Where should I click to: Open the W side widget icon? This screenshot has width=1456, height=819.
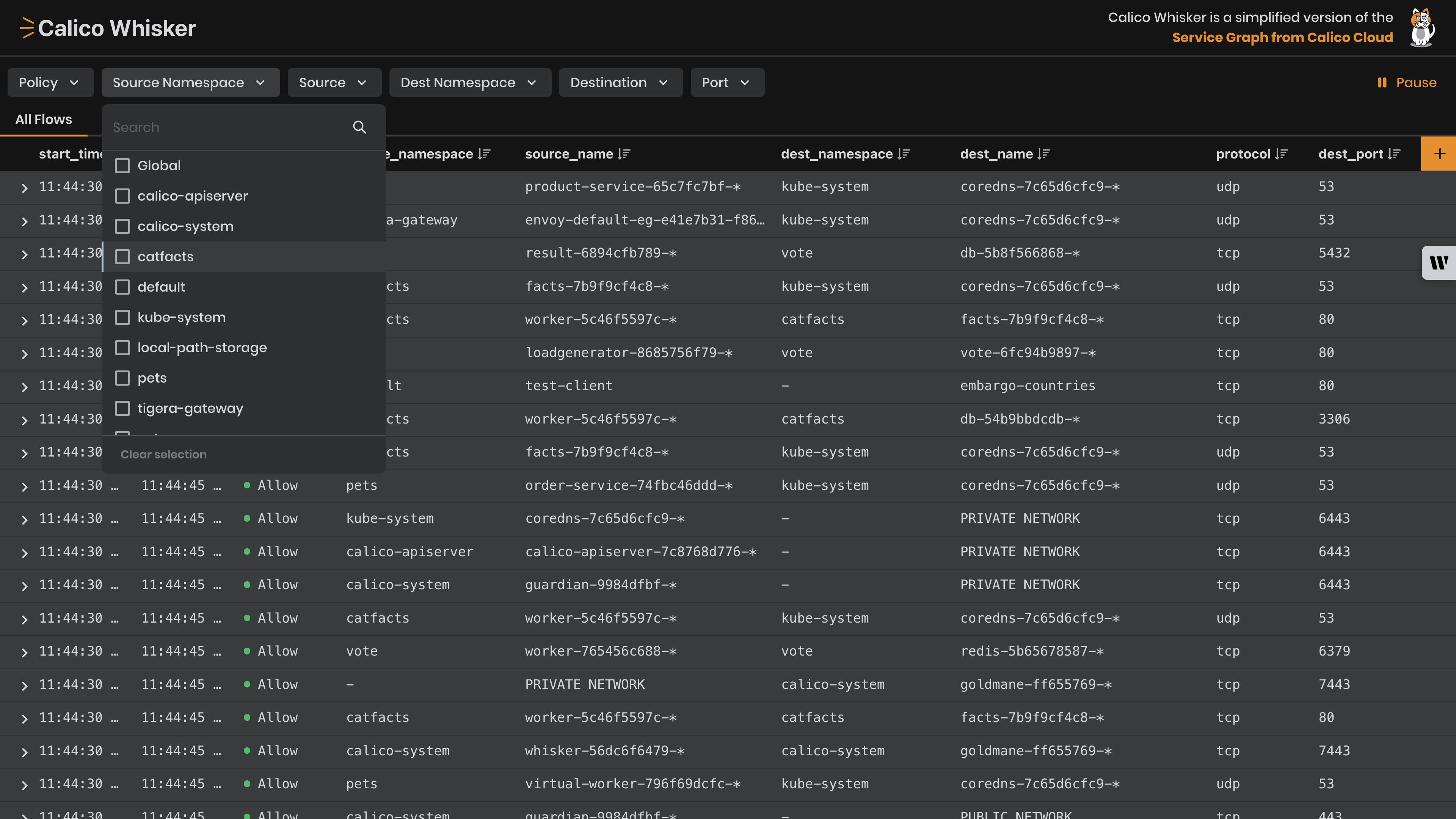pos(1439,263)
